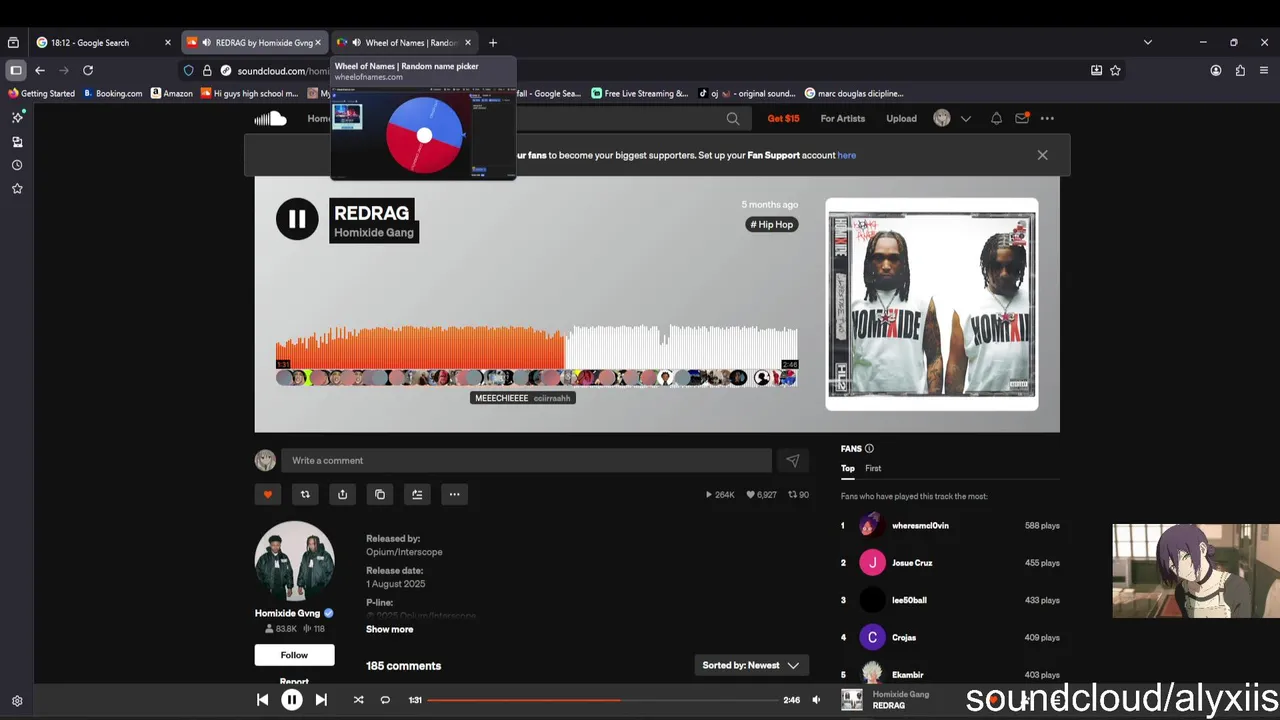Image resolution: width=1280 pixels, height=720 pixels.
Task: Select the Hip Hop tag
Action: click(772, 225)
